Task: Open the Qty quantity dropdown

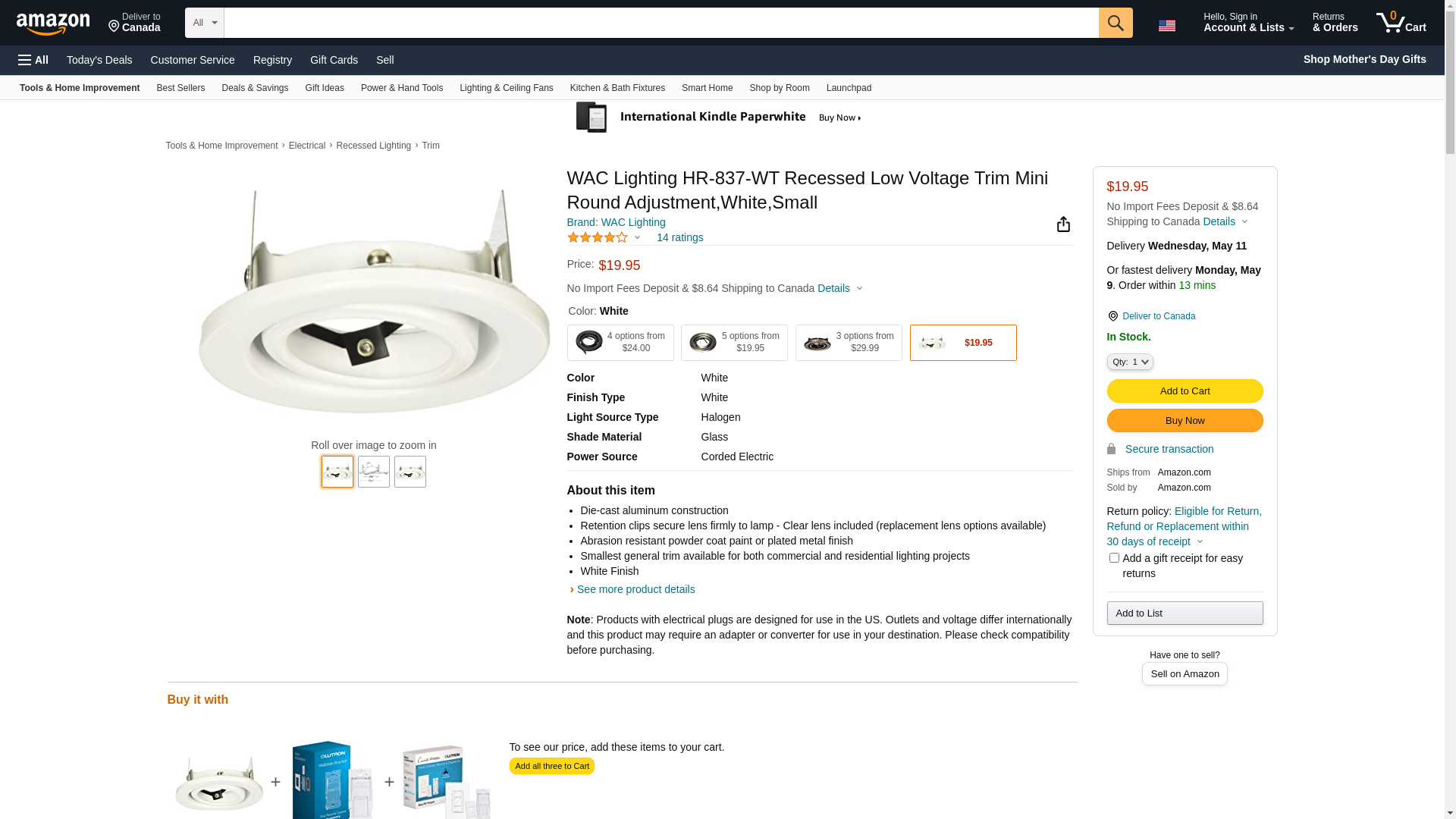Action: pos(1130,362)
